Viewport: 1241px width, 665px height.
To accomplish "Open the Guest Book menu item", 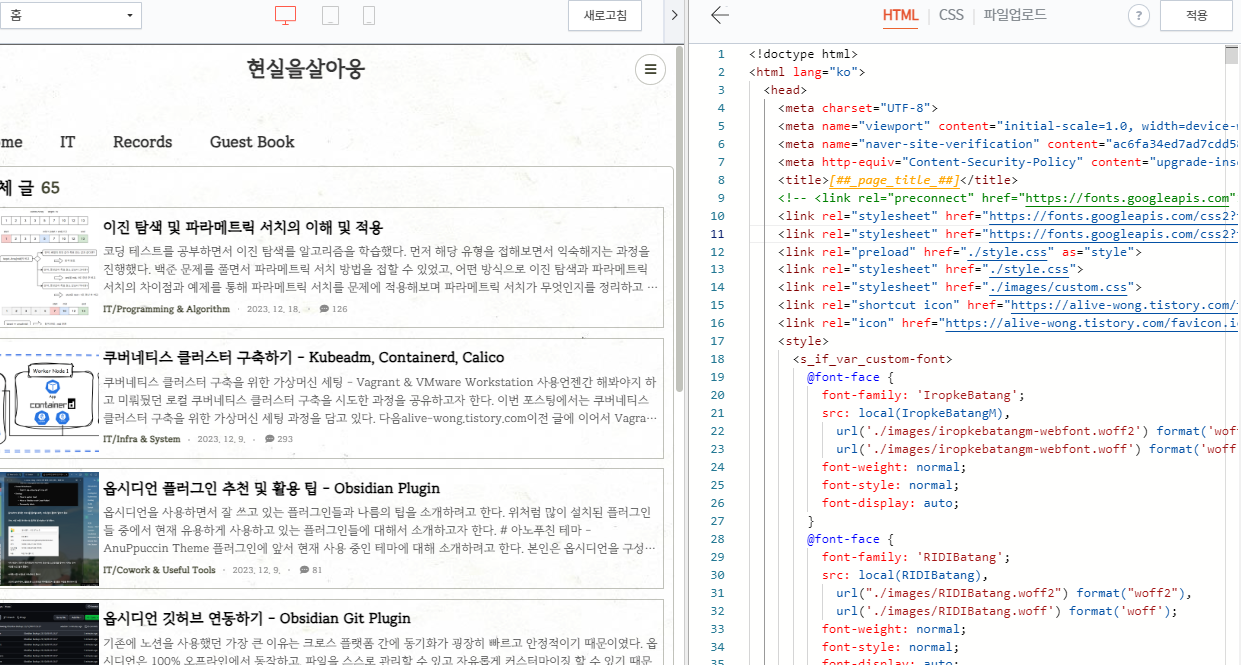I will [x=252, y=142].
